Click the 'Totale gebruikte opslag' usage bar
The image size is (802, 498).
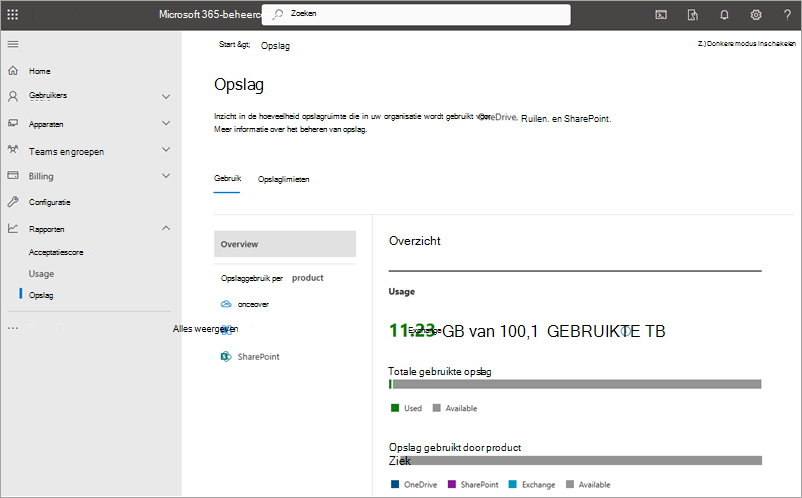coord(575,384)
